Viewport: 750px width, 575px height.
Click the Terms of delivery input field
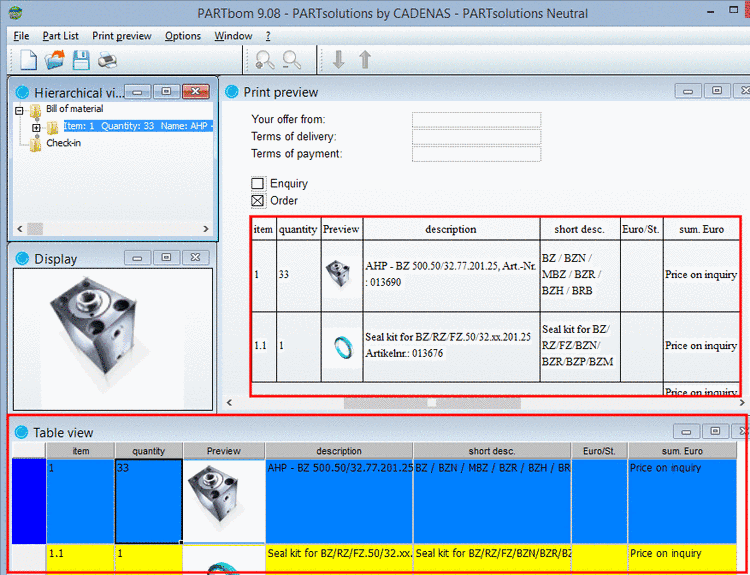point(476,137)
